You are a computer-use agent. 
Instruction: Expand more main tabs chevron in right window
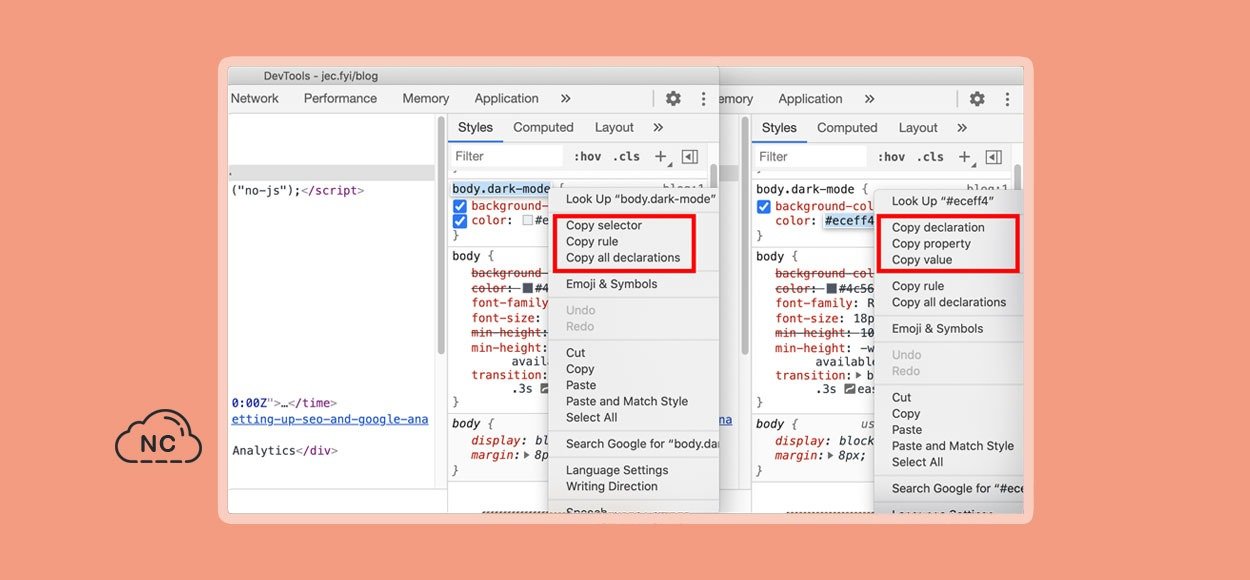tap(869, 98)
